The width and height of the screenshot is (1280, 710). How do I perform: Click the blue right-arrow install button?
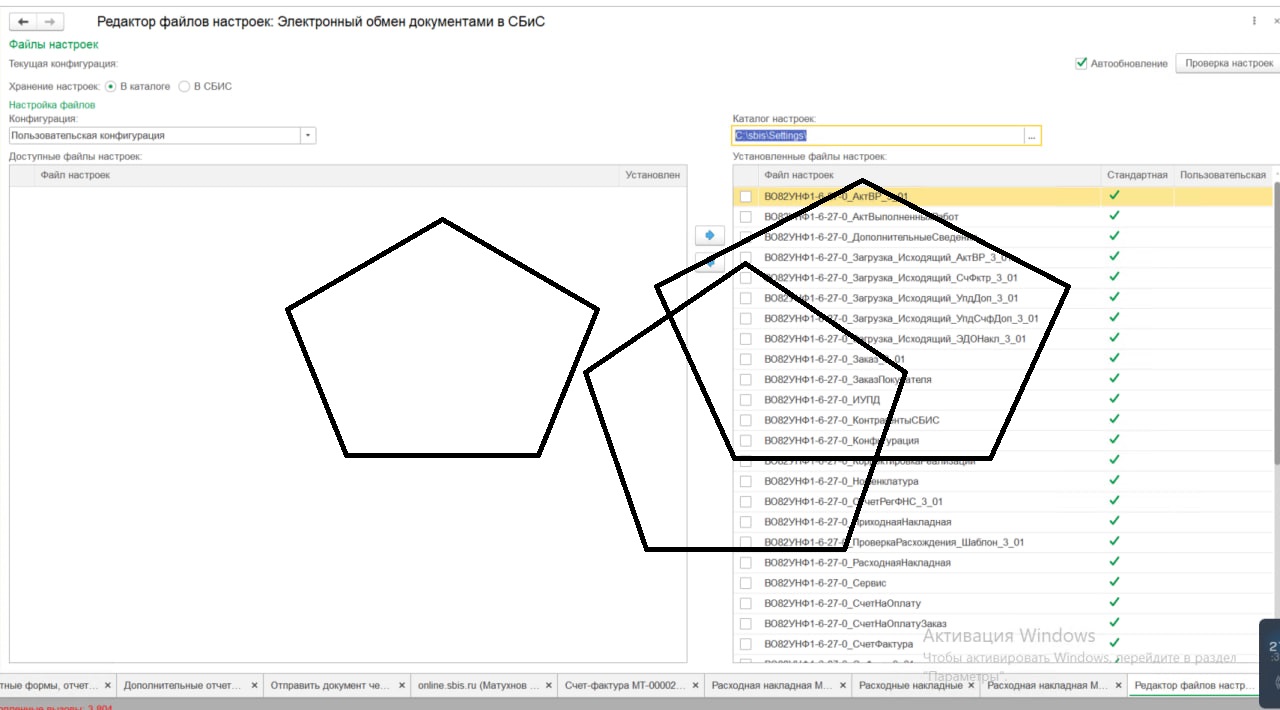[x=709, y=235]
